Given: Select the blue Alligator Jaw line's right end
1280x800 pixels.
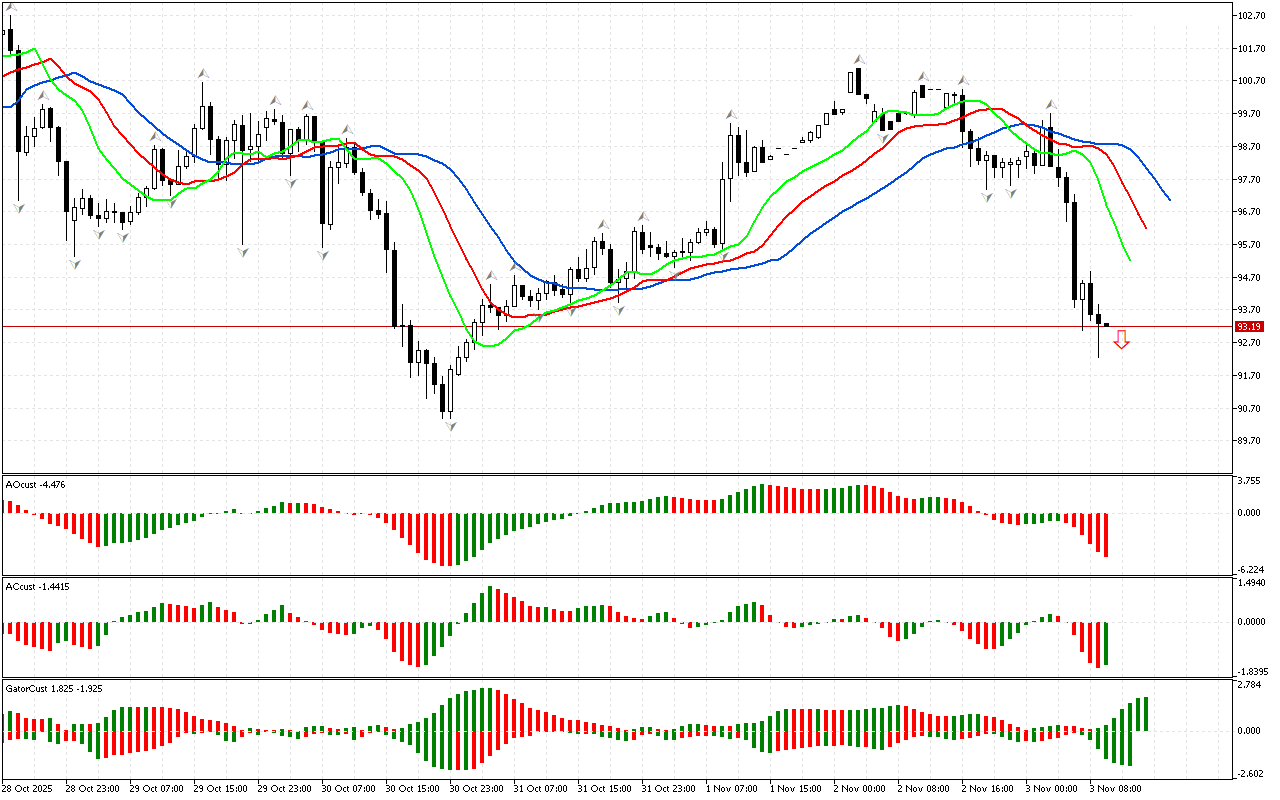Looking at the screenshot, I should 1169,199.
